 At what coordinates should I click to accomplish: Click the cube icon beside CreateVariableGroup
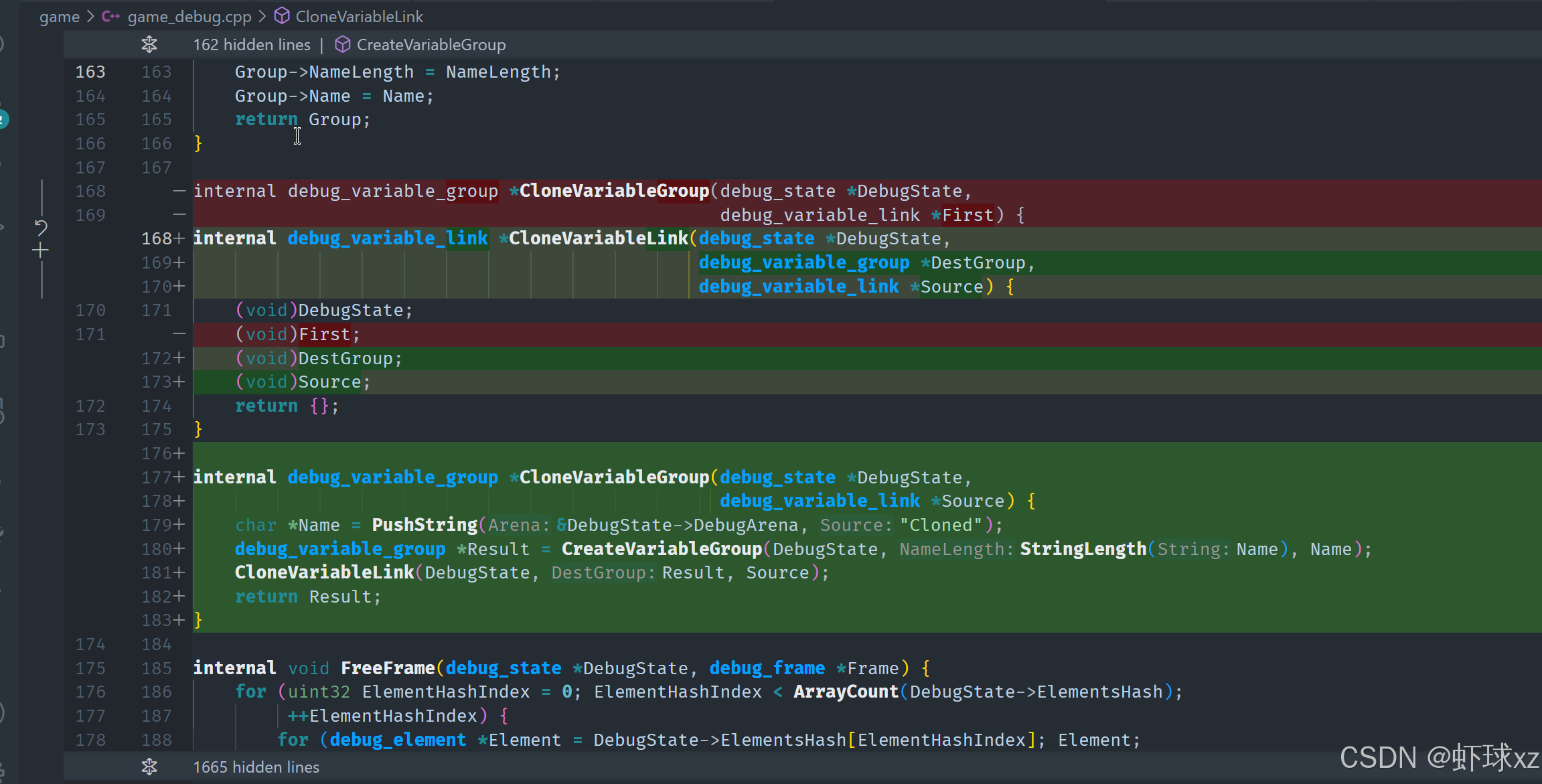pos(342,45)
